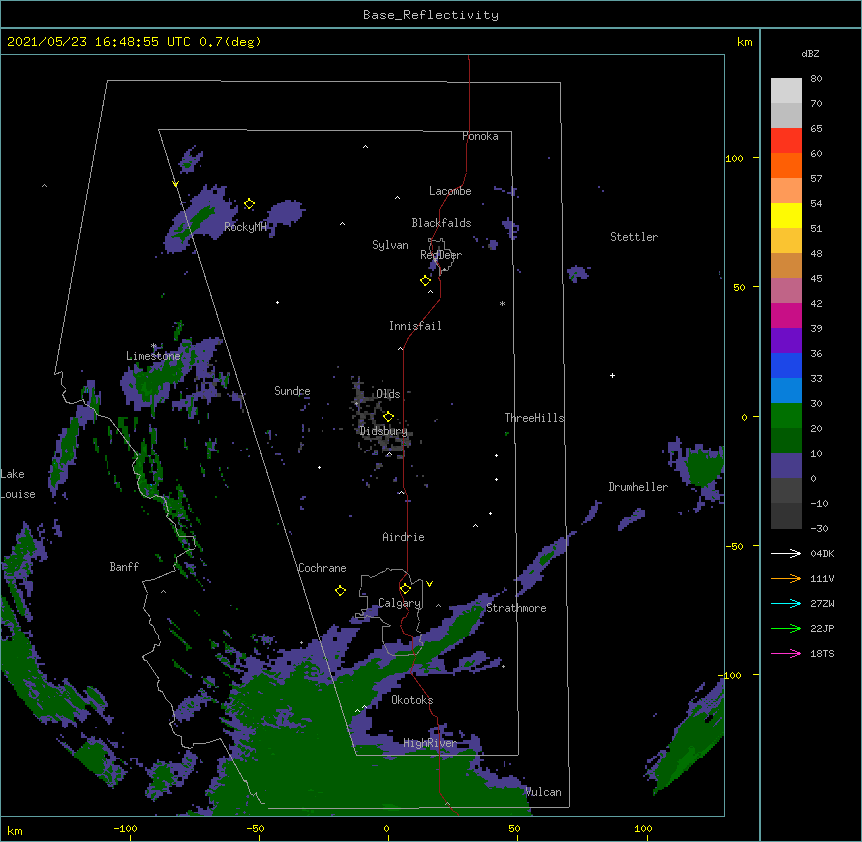Click the violet 36-39 dBZ color band

pos(786,341)
